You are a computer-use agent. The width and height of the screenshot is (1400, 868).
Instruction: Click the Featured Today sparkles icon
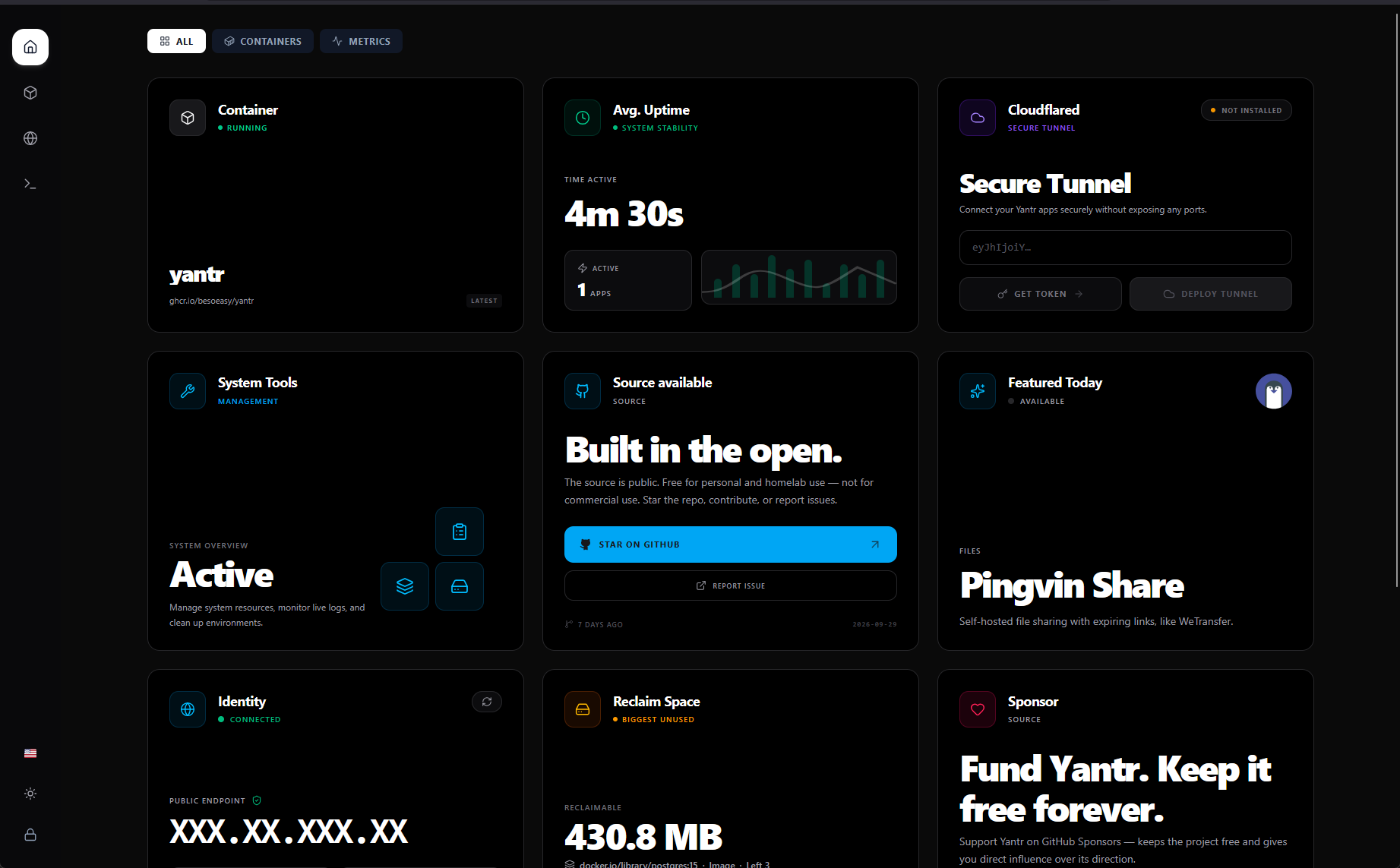(x=978, y=391)
